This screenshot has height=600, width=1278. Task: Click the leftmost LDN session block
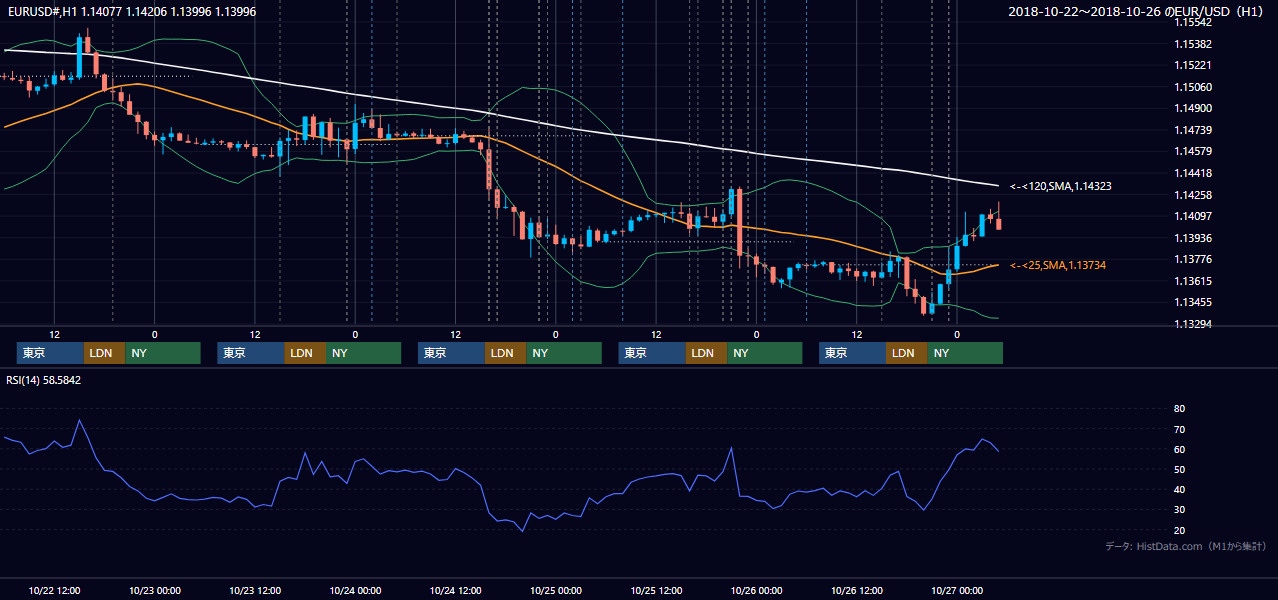point(104,353)
